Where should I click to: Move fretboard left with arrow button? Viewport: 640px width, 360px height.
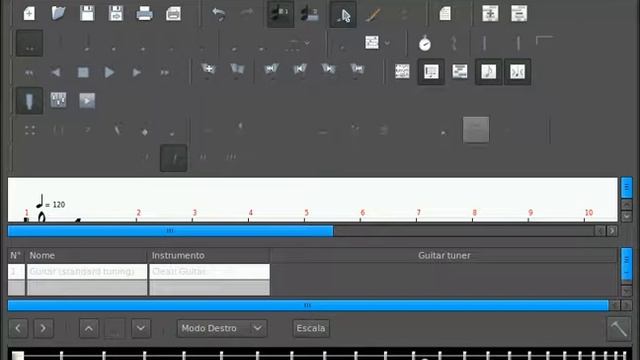point(18,328)
